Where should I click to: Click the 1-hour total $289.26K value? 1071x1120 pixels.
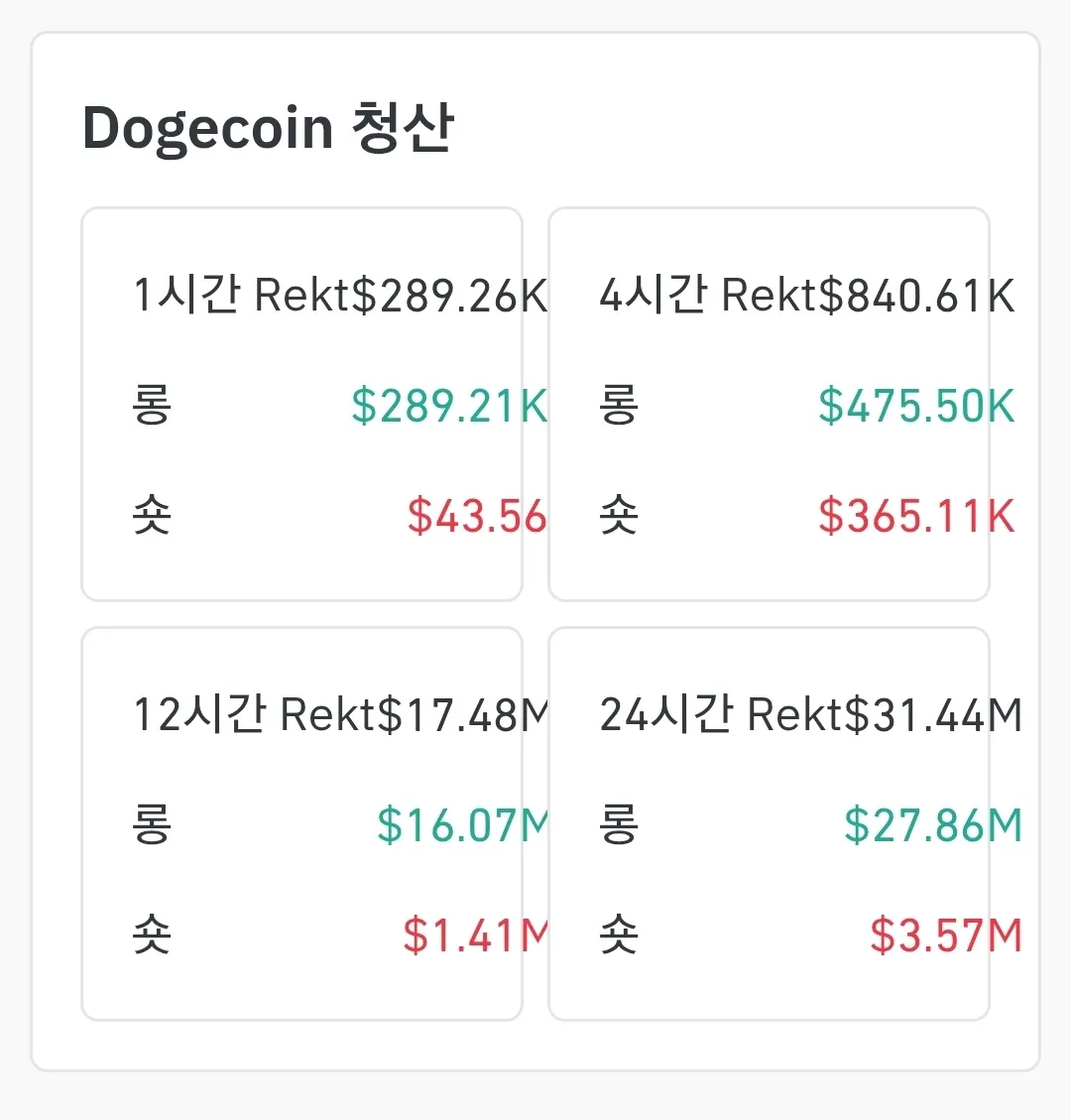449,296
